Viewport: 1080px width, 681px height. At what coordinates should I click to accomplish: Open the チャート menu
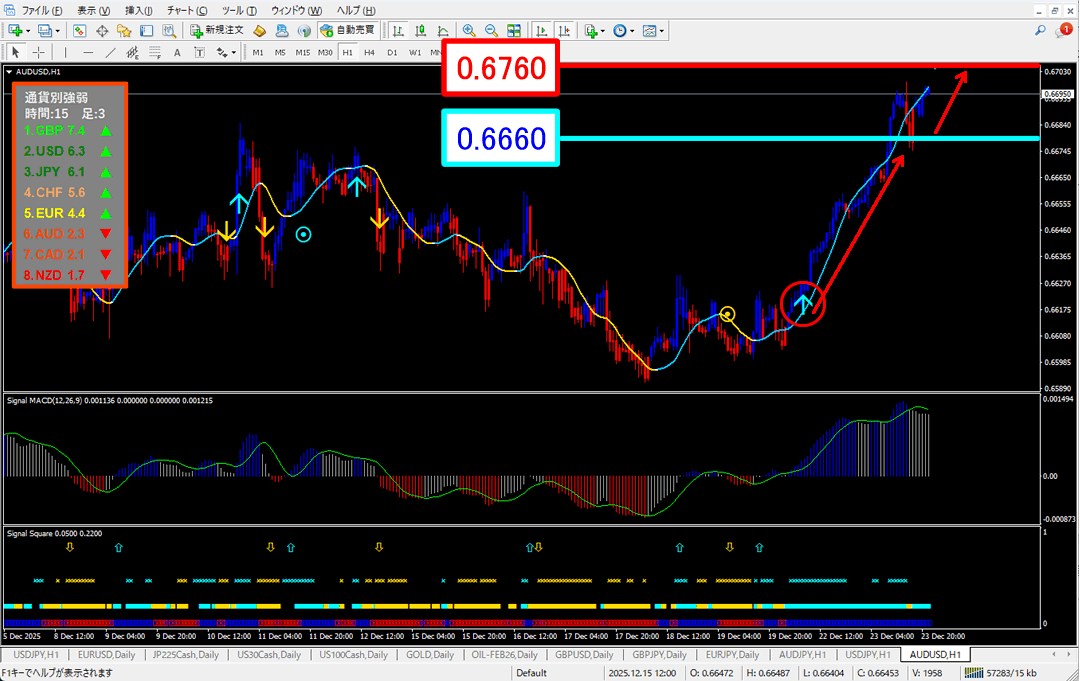click(187, 10)
